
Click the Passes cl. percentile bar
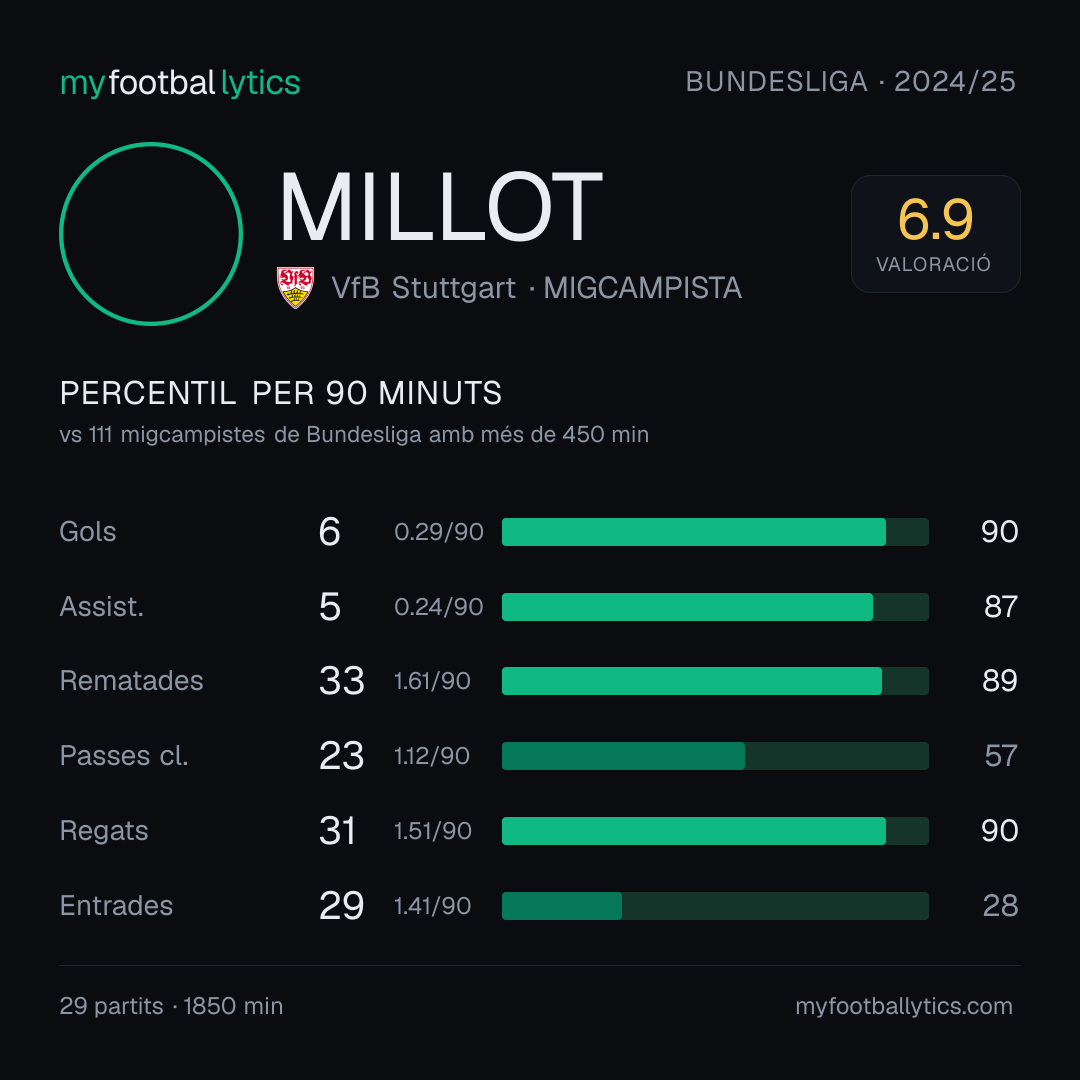pos(715,756)
